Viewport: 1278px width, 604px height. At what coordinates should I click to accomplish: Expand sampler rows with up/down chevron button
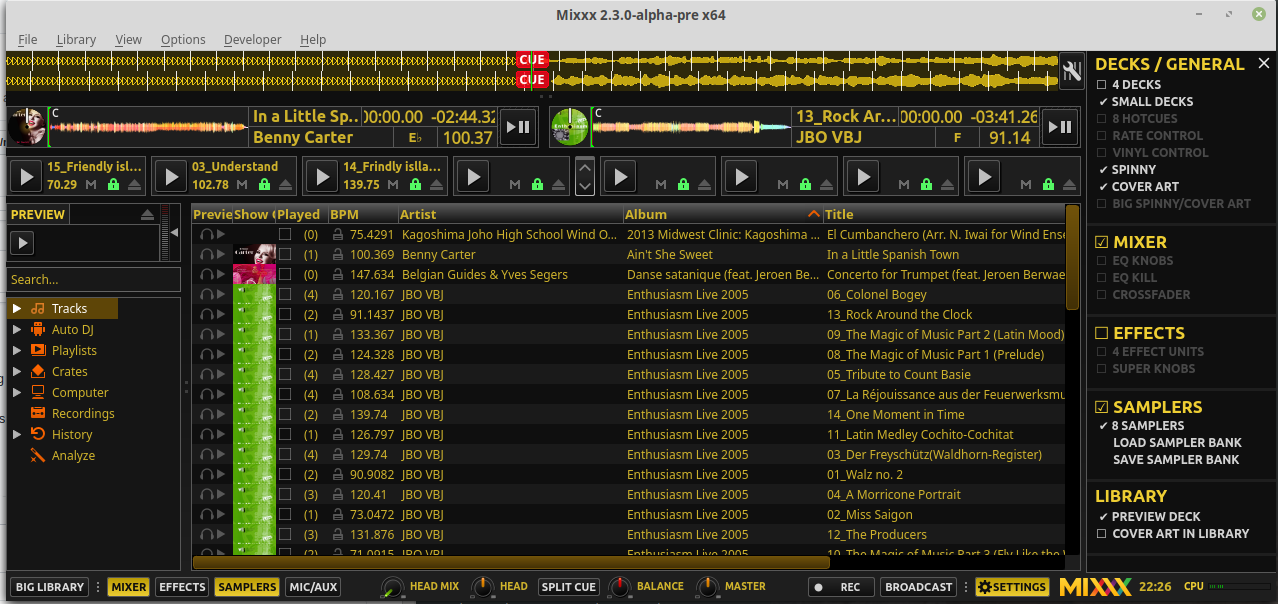(585, 177)
